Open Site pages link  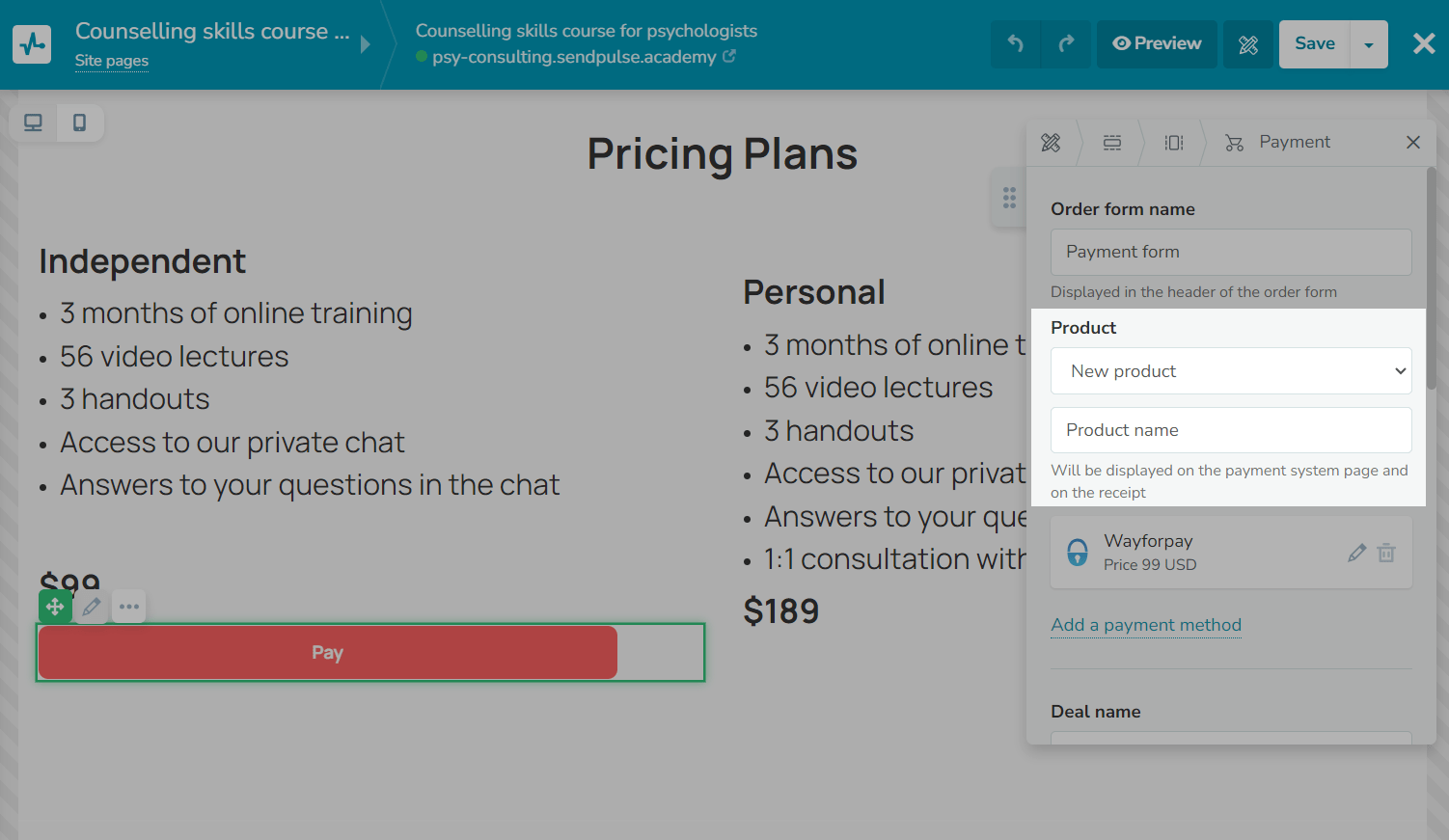pos(112,61)
